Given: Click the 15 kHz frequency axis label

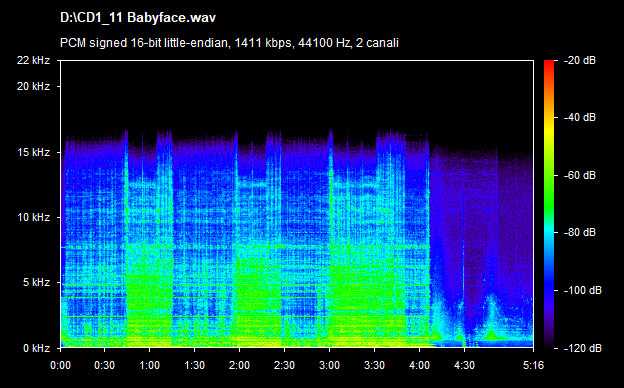Looking at the screenshot, I should [33, 152].
